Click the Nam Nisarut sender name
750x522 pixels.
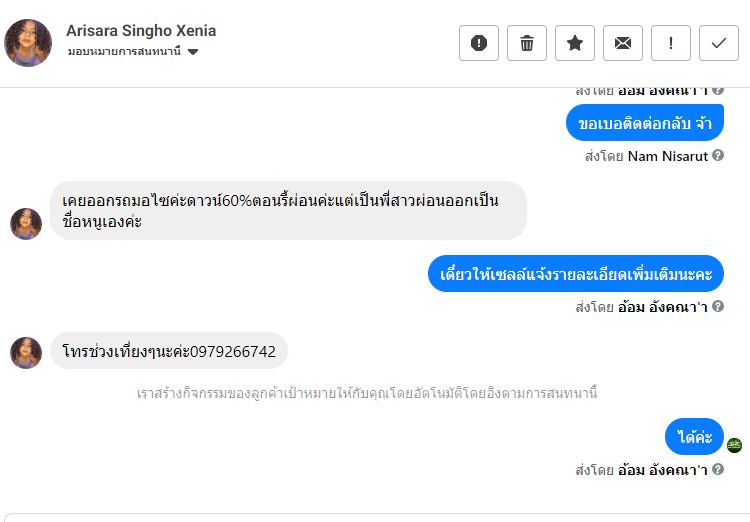tap(667, 156)
